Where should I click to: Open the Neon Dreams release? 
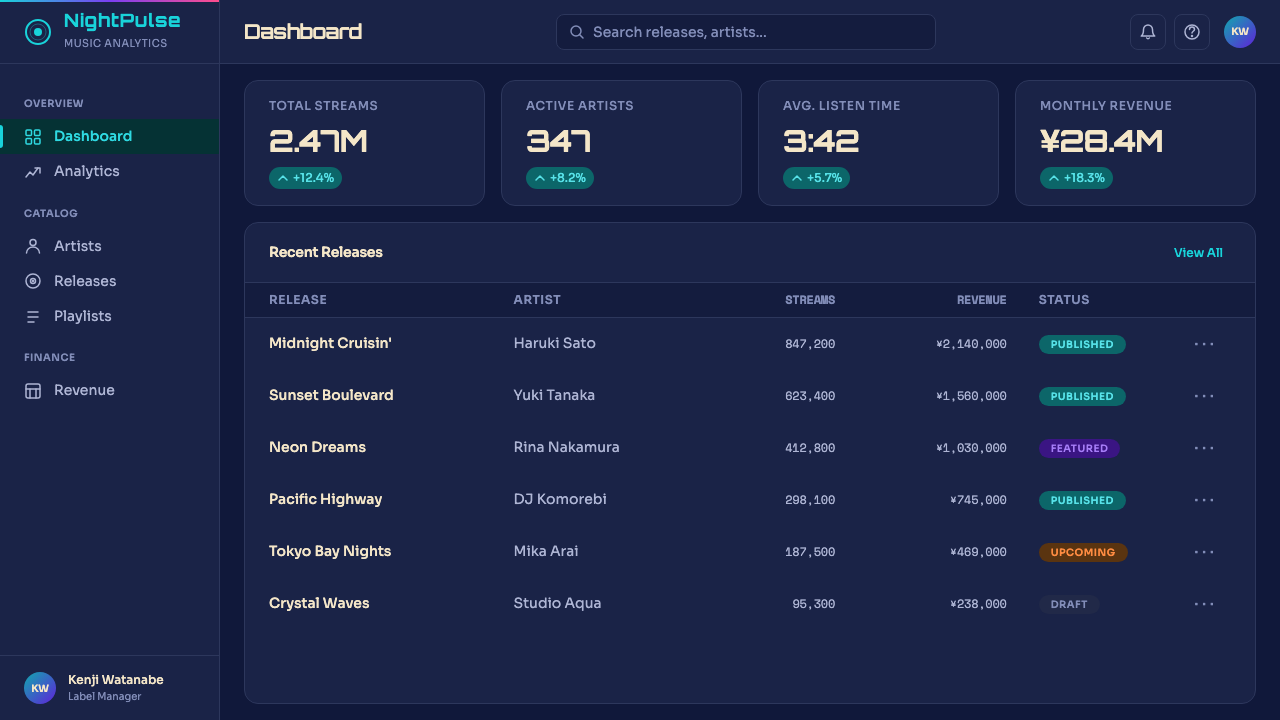(317, 447)
